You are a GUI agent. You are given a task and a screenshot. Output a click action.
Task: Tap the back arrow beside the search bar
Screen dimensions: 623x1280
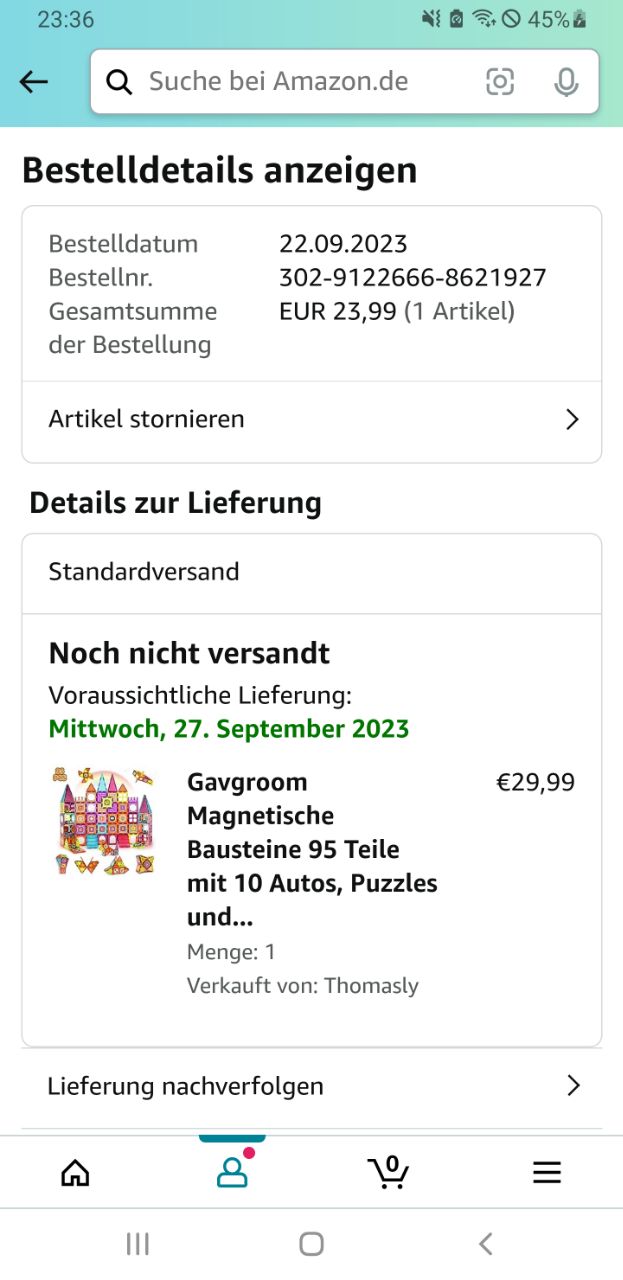[x=34, y=82]
